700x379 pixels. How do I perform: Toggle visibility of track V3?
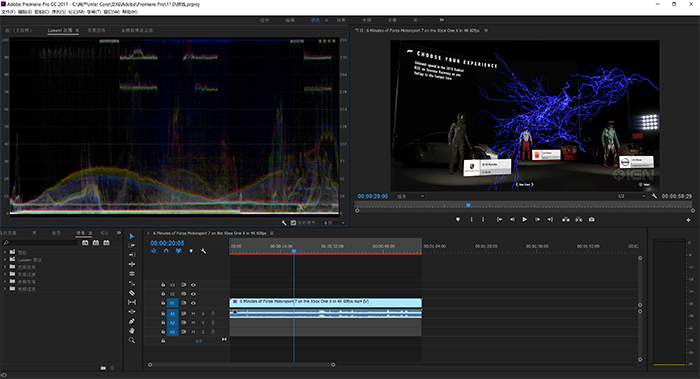193,285
